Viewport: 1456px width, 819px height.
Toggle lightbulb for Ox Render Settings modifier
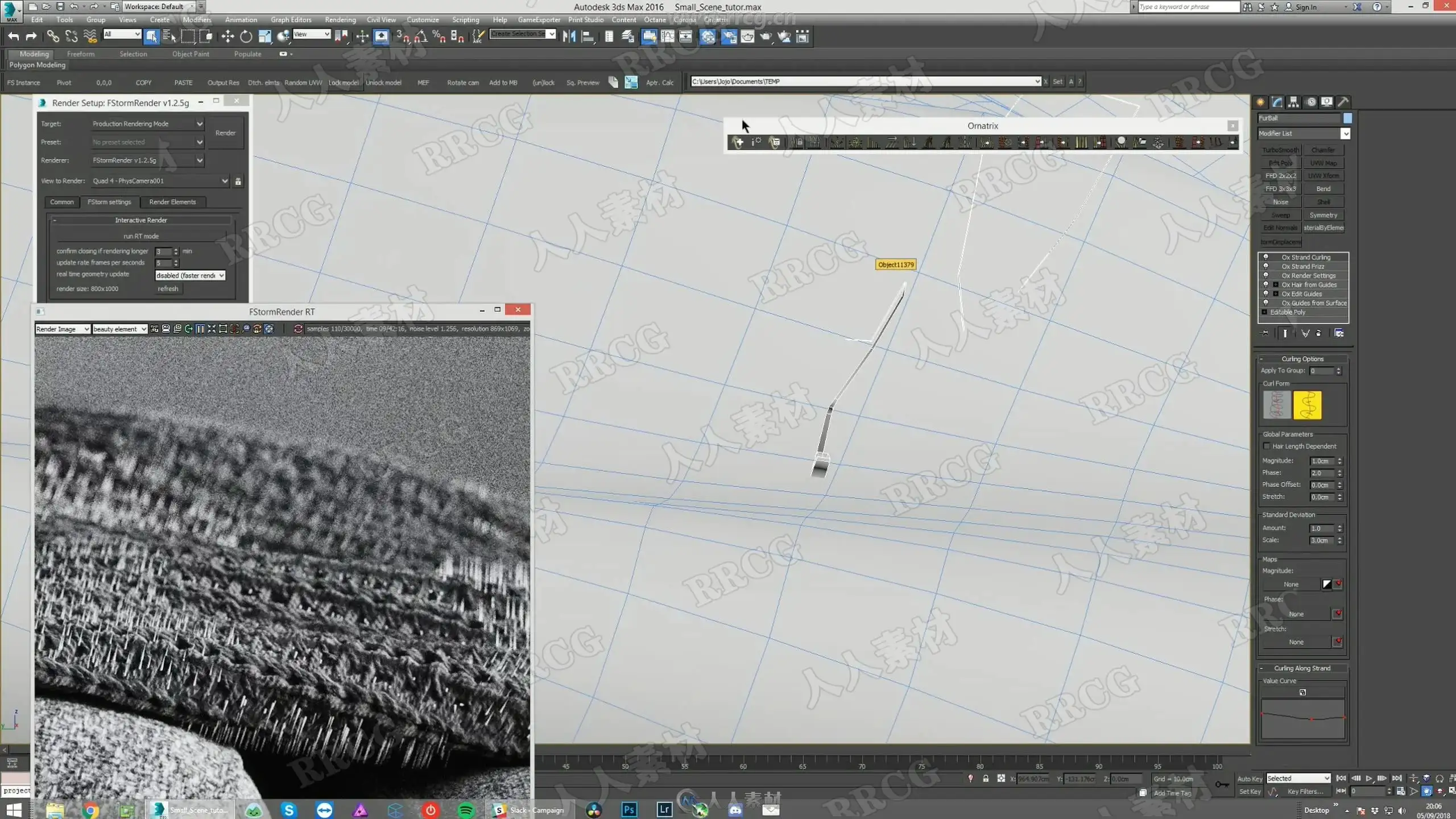pyautogui.click(x=1266, y=275)
